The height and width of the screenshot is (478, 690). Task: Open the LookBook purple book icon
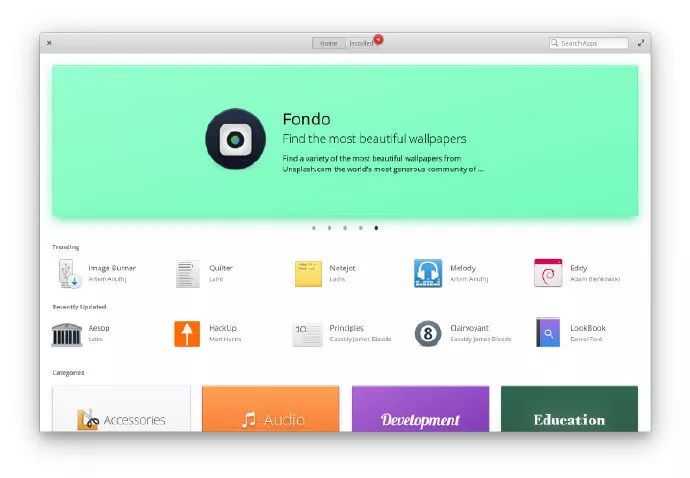[548, 332]
